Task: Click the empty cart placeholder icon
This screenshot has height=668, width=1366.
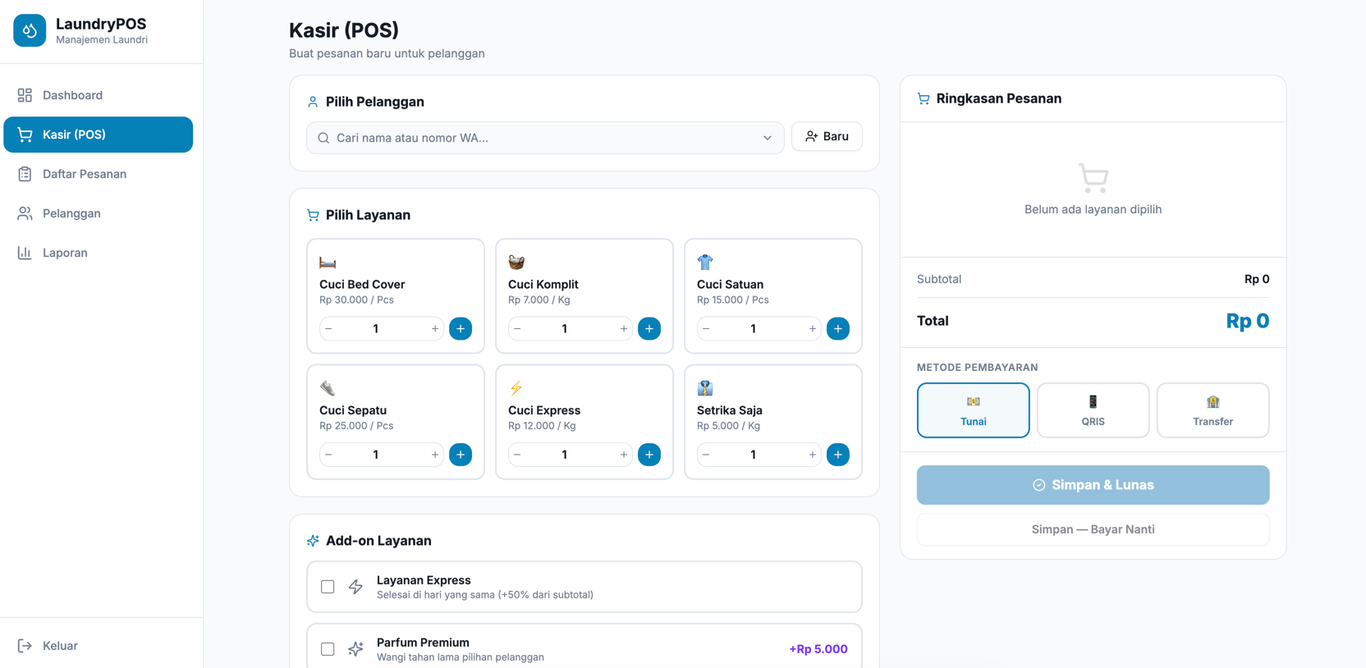Action: click(x=1093, y=178)
